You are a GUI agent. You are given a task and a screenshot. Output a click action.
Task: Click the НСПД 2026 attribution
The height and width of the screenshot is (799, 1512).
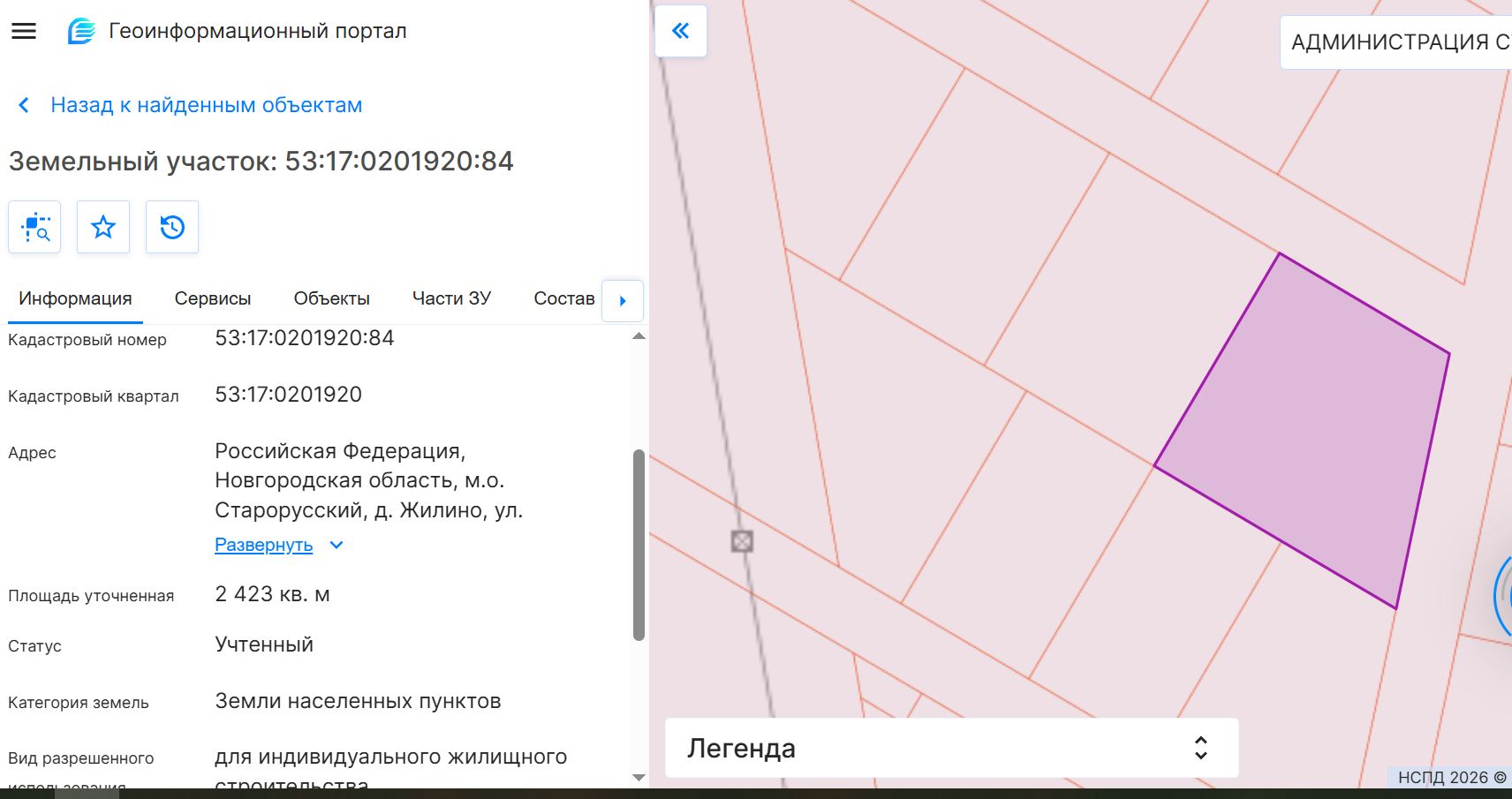(1451, 777)
